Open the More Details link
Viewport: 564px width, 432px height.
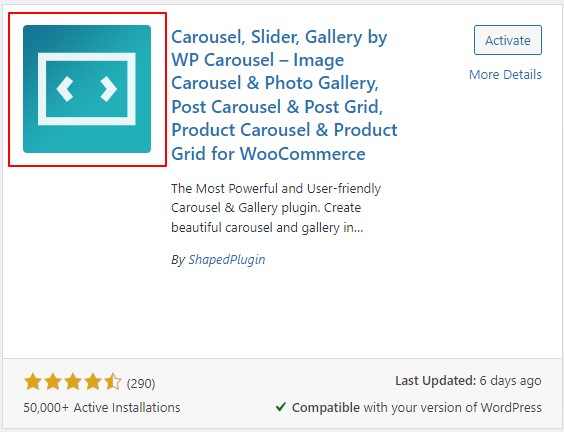pyautogui.click(x=505, y=74)
